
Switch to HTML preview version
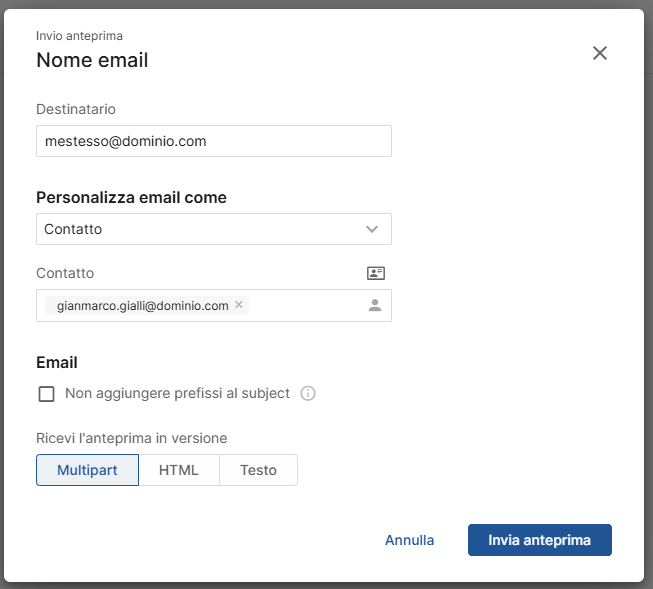[179, 470]
